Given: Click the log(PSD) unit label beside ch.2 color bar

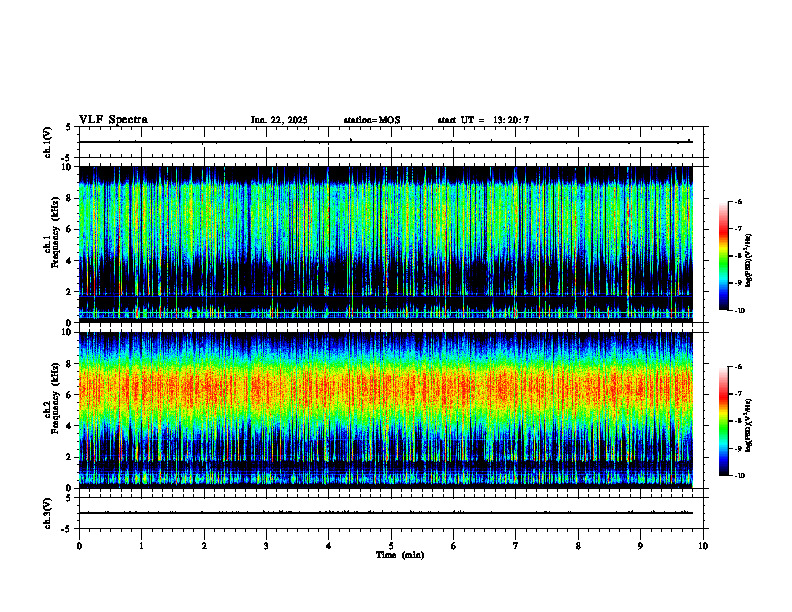Looking at the screenshot, I should [x=749, y=426].
